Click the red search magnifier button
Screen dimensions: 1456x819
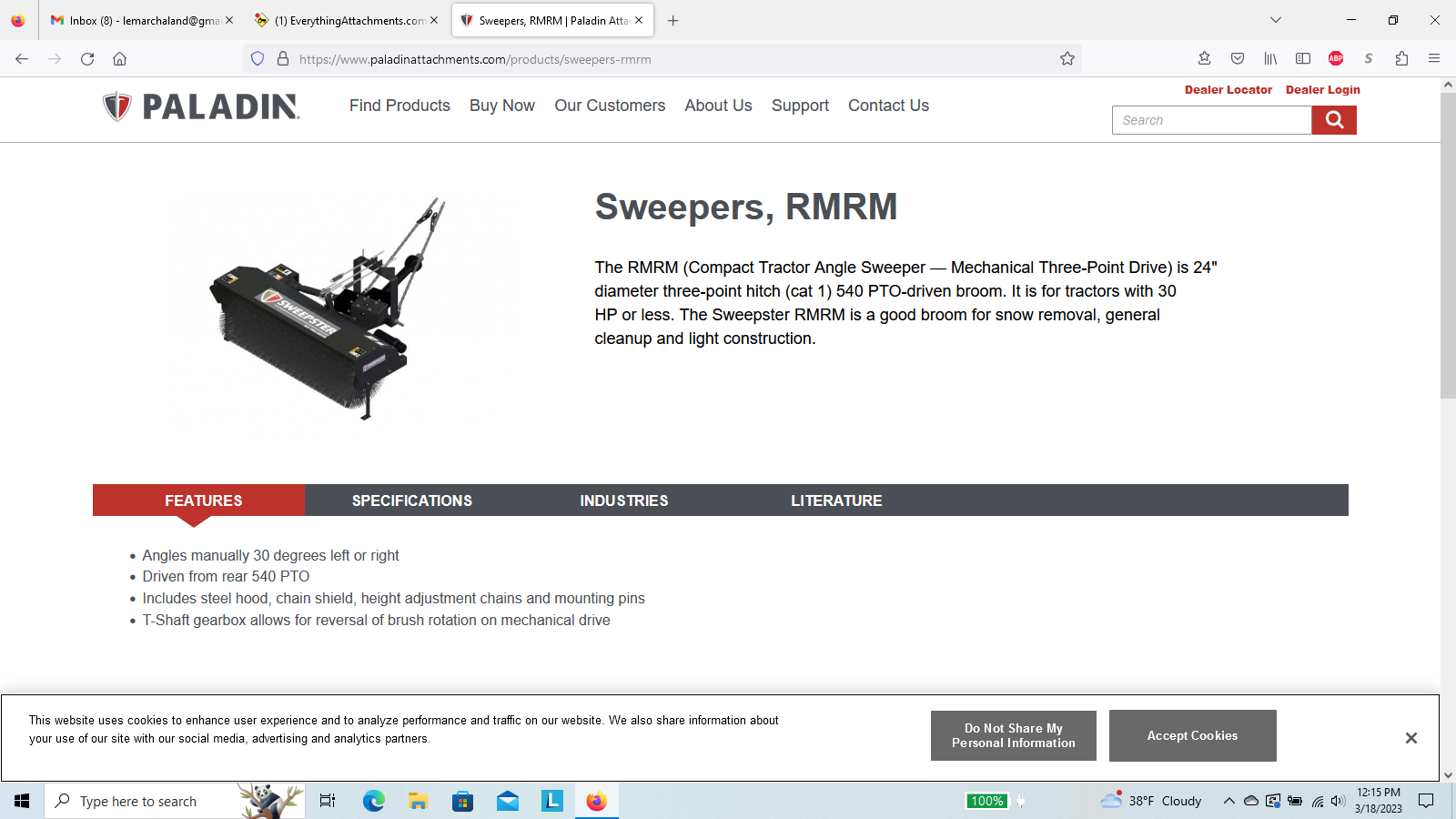point(1333,120)
